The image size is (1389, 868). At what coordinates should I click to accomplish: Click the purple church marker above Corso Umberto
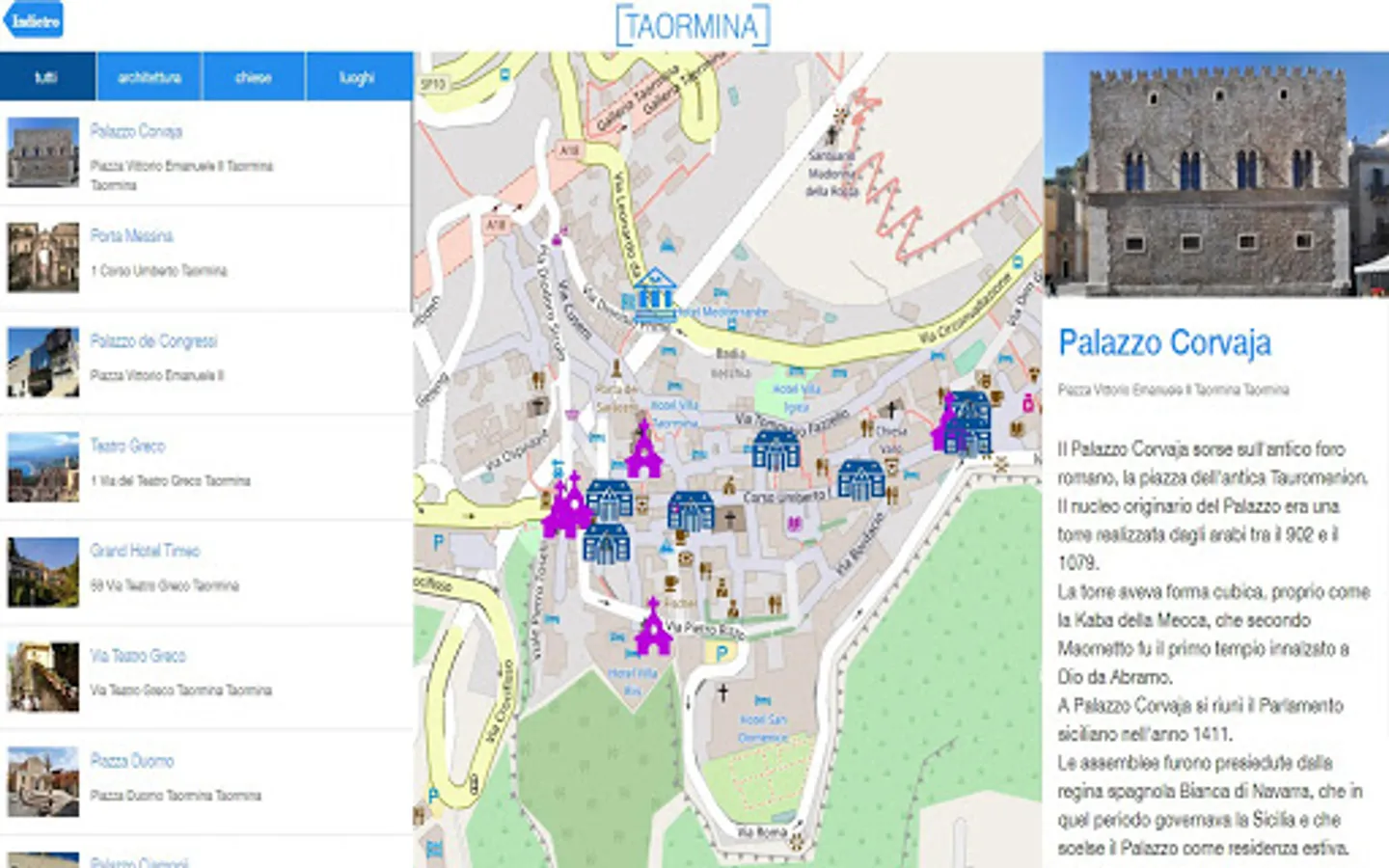coord(643,448)
